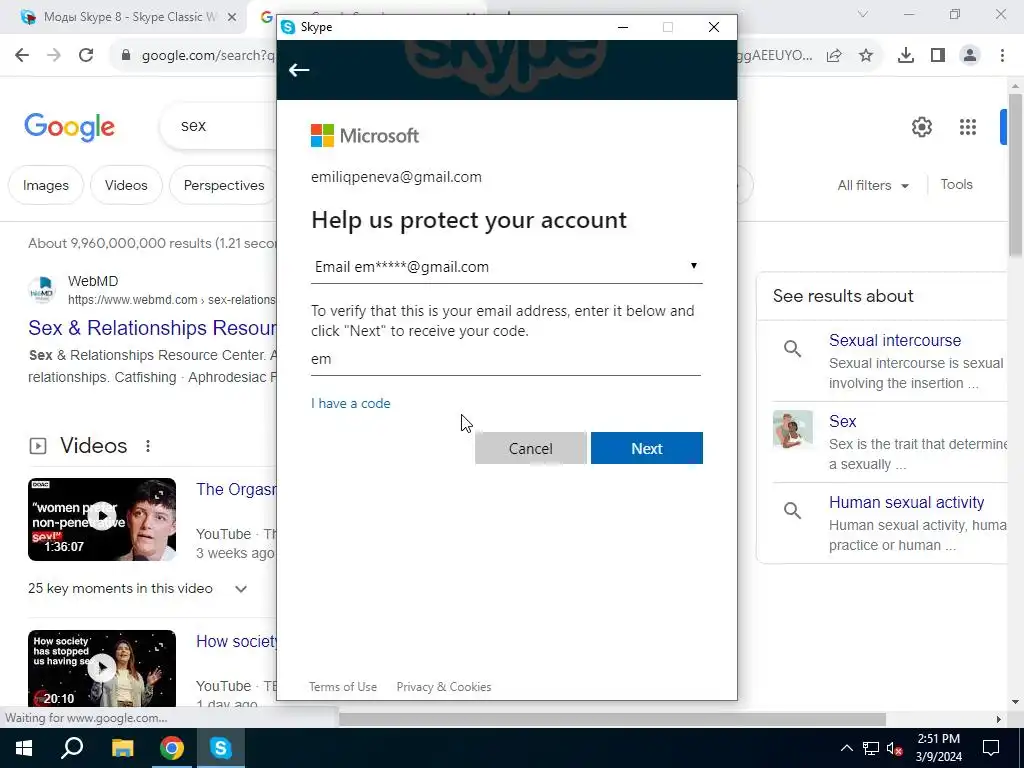Viewport: 1024px width, 768px height.
Task: Open the Sex & Relationships WebMD result
Action: point(152,328)
